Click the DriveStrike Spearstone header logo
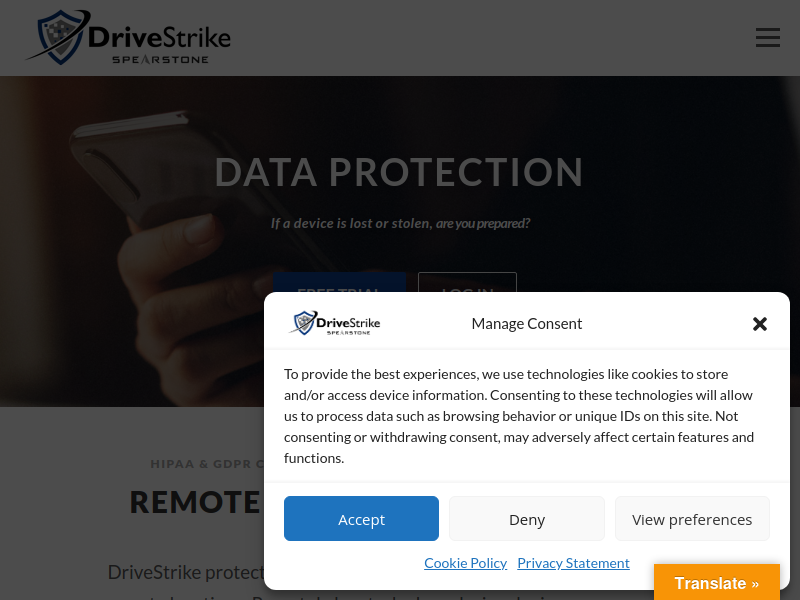Screen dimensions: 800x600 pos(129,38)
